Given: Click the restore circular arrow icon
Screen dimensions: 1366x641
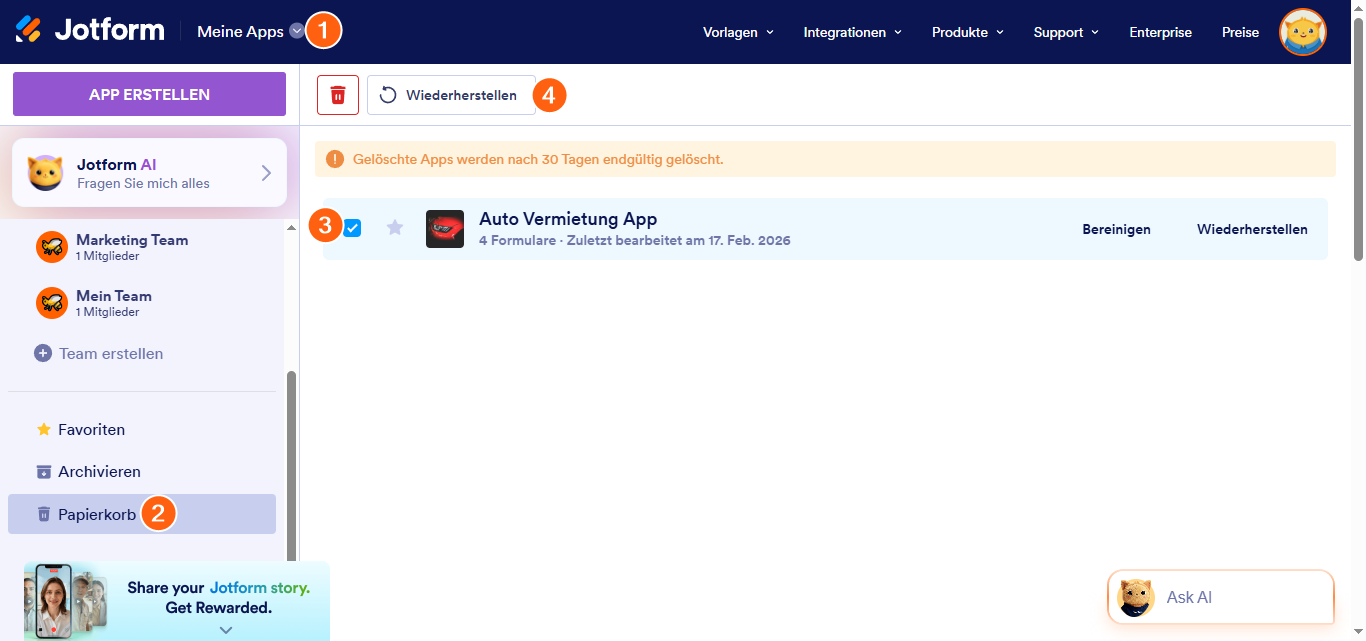Looking at the screenshot, I should [x=388, y=95].
